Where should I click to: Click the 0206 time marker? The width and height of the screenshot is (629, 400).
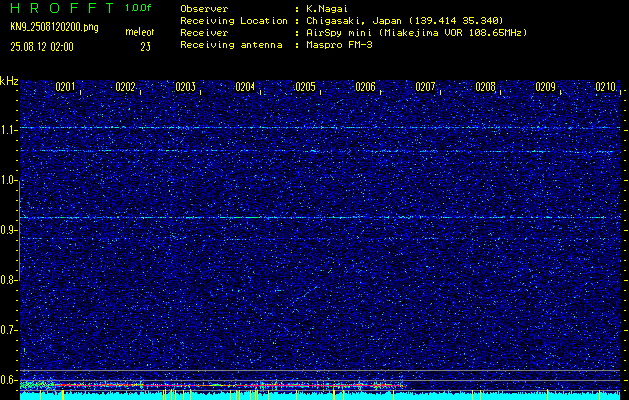click(365, 87)
